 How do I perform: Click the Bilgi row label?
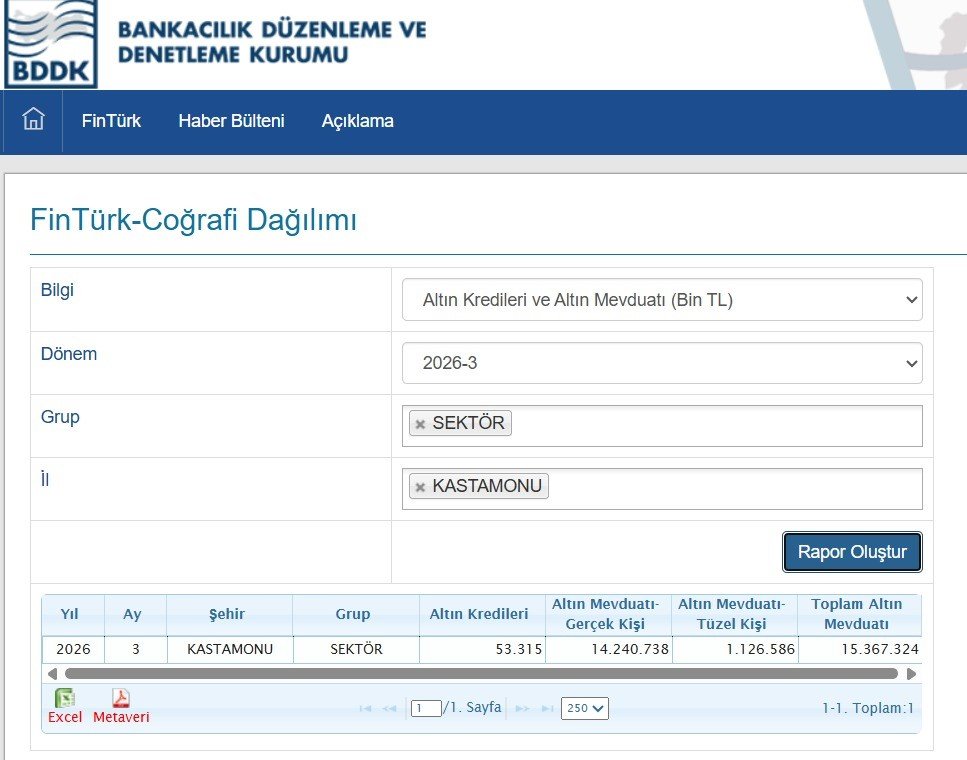[57, 290]
